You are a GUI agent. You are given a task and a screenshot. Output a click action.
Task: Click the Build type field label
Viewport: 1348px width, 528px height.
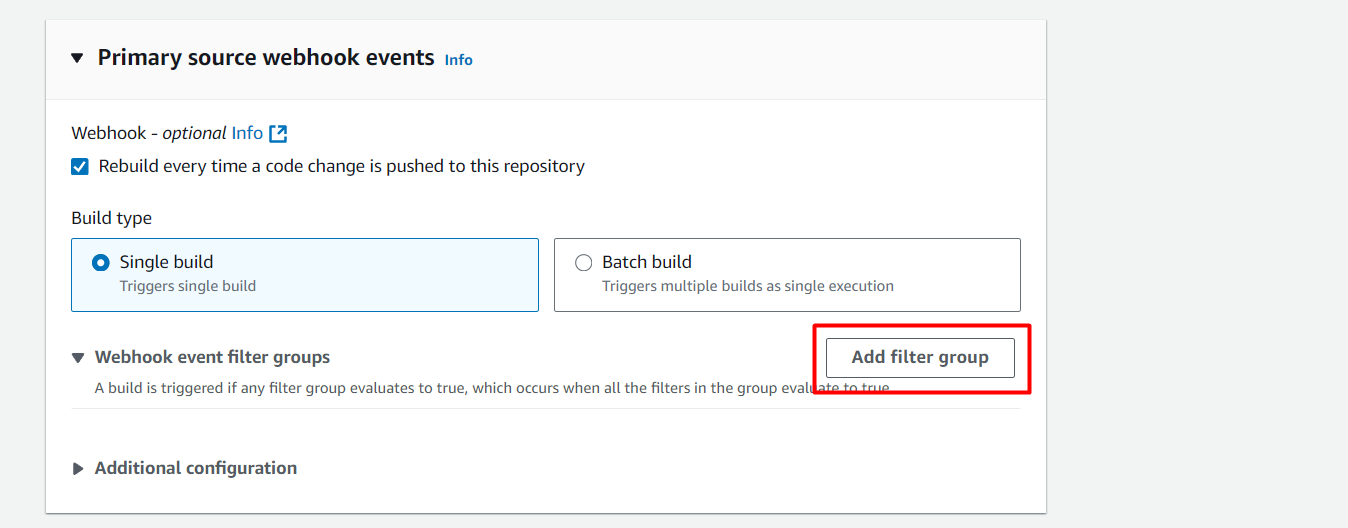tap(112, 218)
